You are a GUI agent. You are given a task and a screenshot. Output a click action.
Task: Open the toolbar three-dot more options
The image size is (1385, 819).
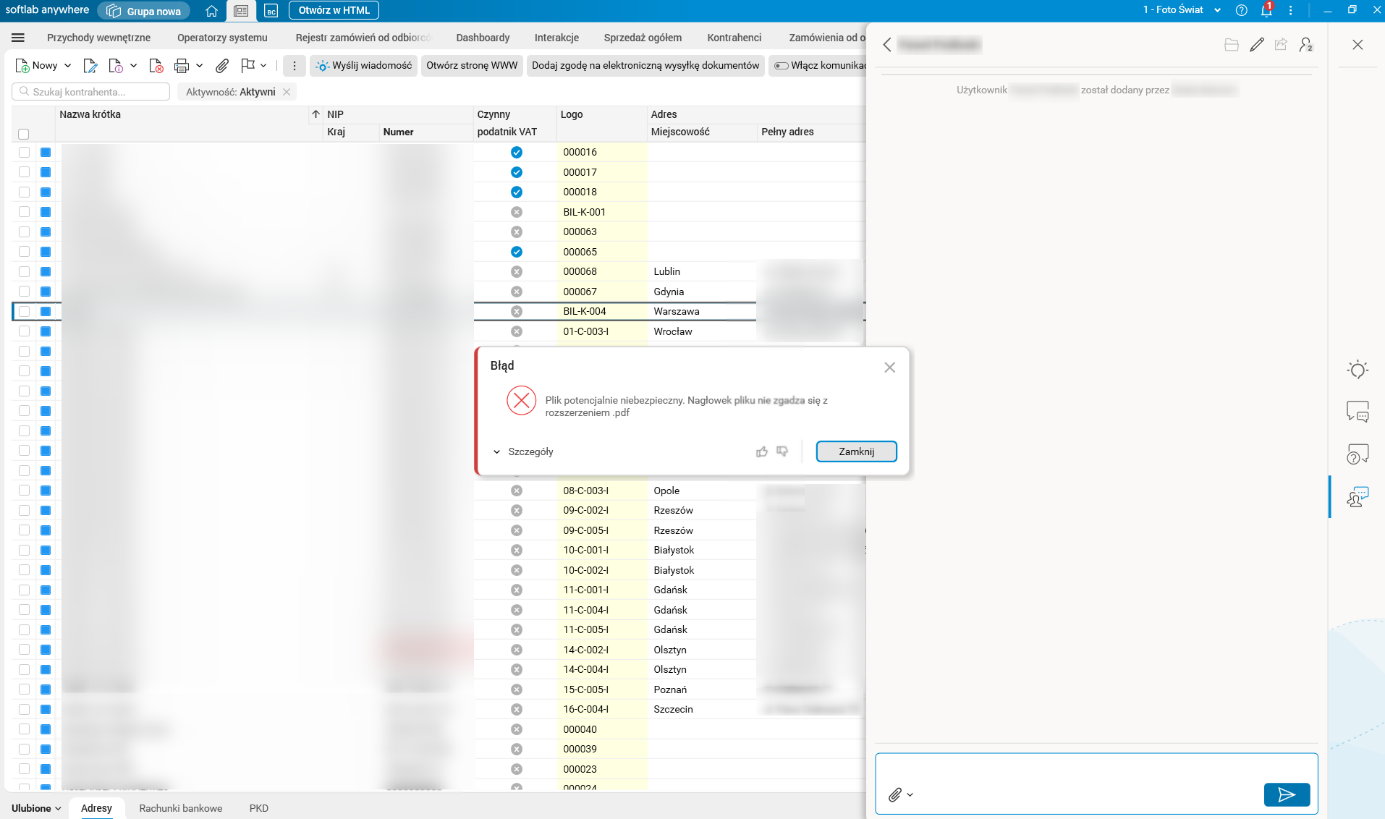[x=294, y=66]
